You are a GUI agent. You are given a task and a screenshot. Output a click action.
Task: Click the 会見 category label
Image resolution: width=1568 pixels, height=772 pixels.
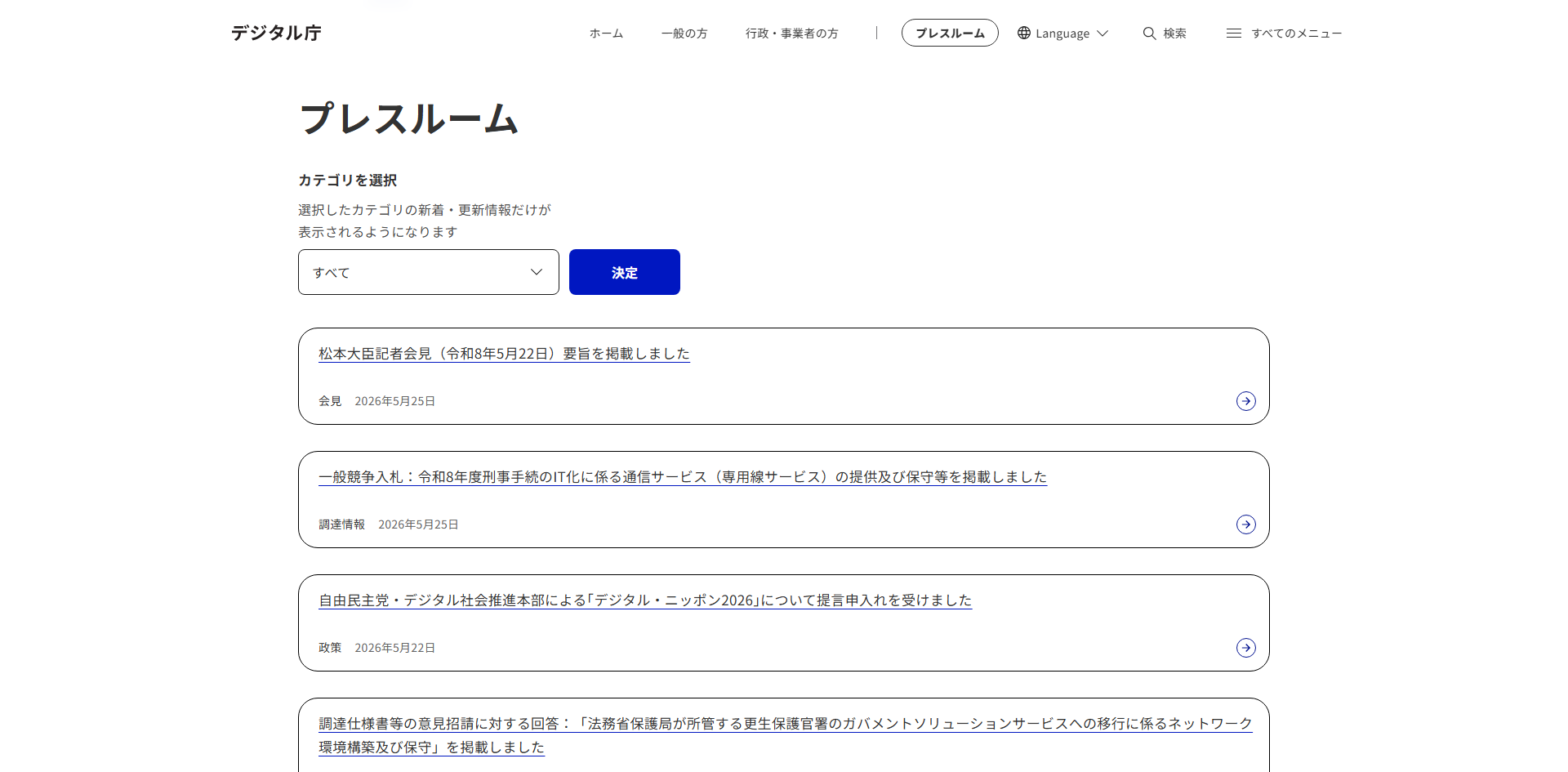pos(330,401)
